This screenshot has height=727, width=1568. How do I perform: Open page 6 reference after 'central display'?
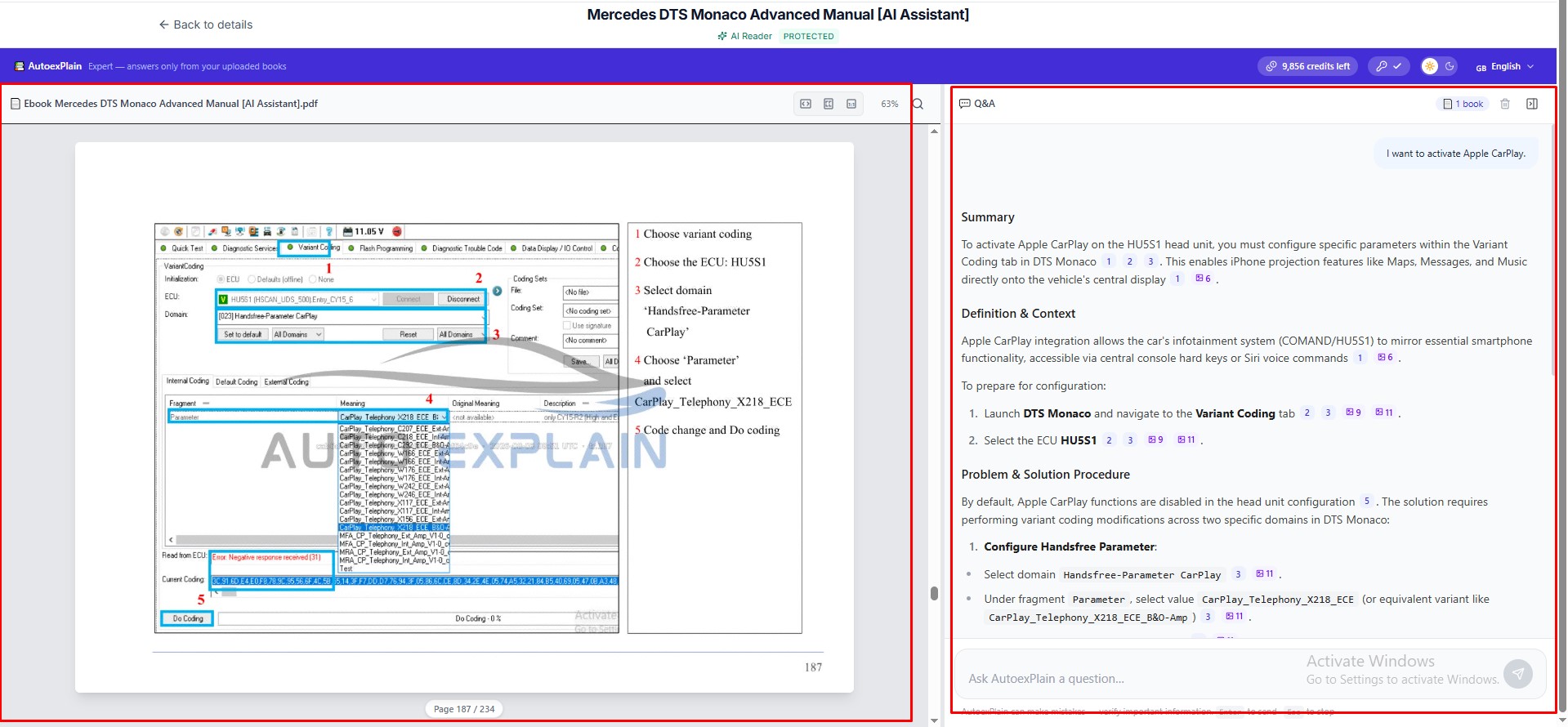tap(1203, 279)
